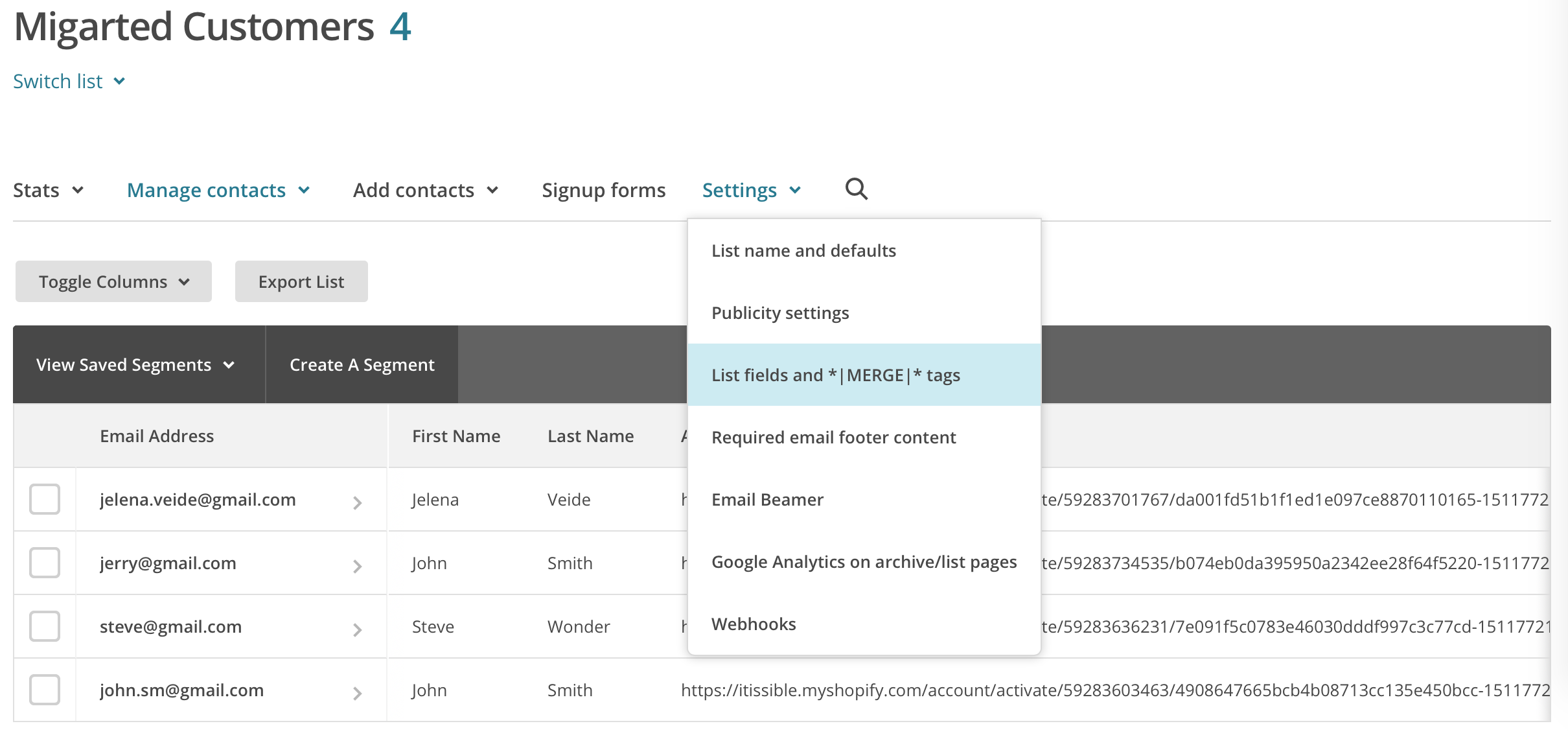The height and width of the screenshot is (739, 1568).
Task: Click arrow icon beside john.sm@gmail.com
Action: (x=357, y=693)
